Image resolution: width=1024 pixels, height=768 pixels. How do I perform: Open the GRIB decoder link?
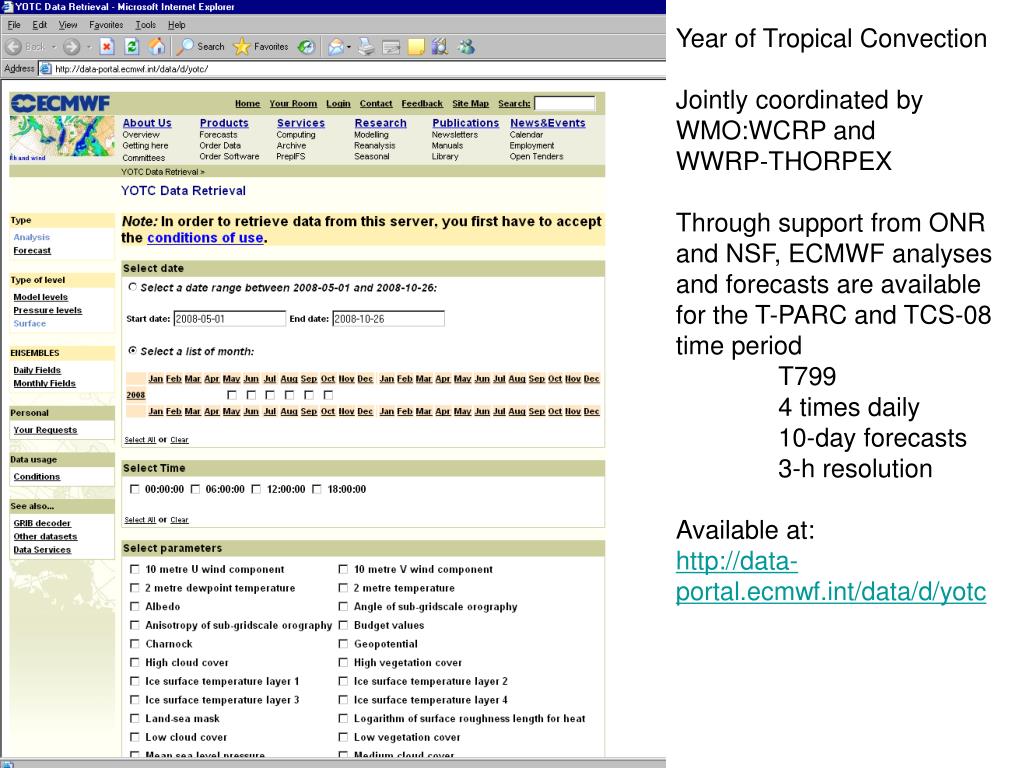42,524
